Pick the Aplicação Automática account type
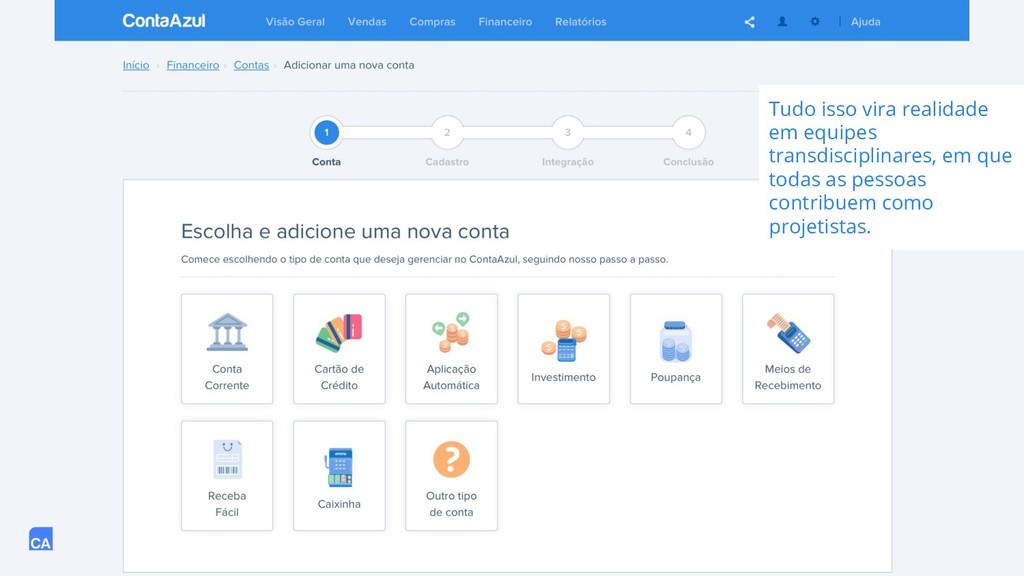1024x576 pixels. point(451,349)
